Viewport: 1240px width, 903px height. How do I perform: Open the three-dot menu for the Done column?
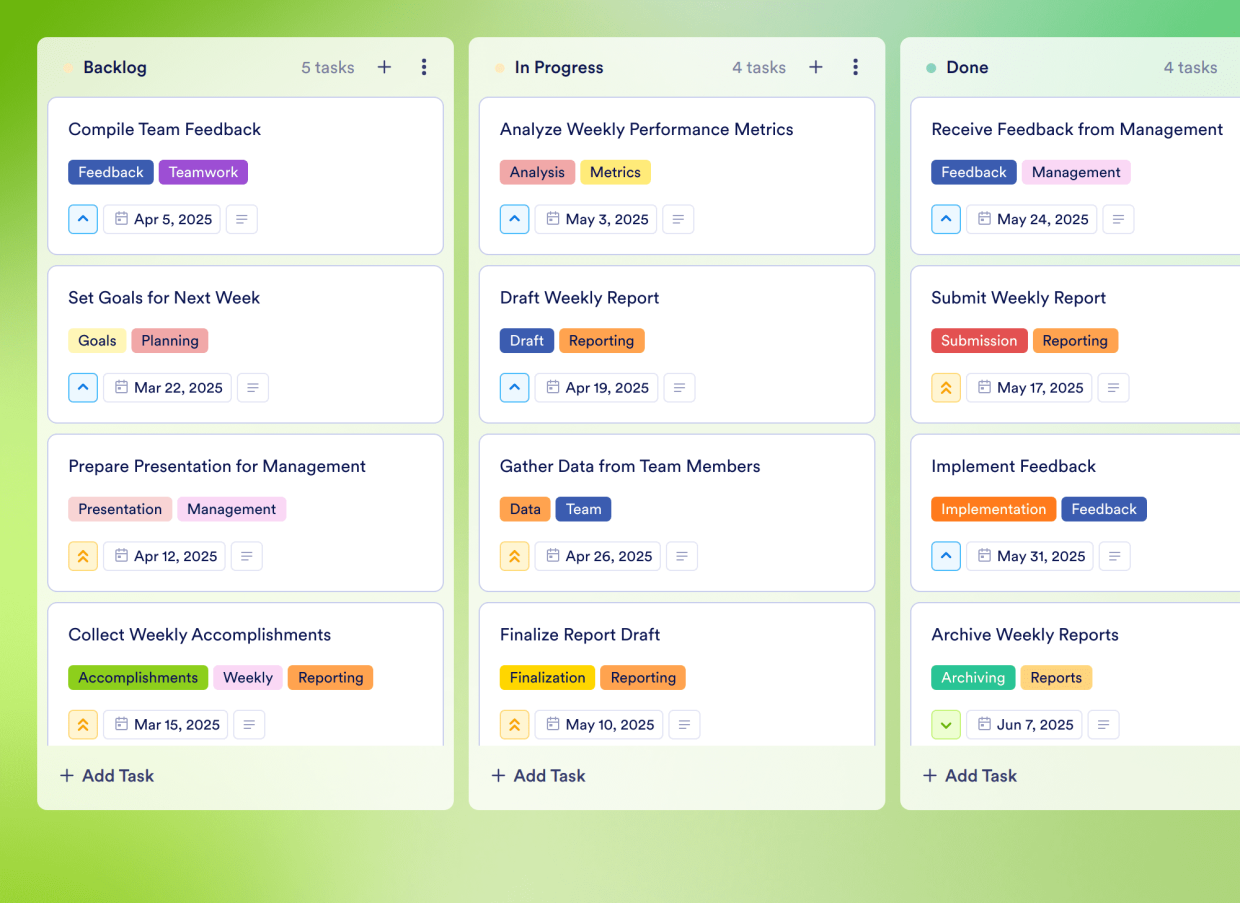pos(1237,67)
